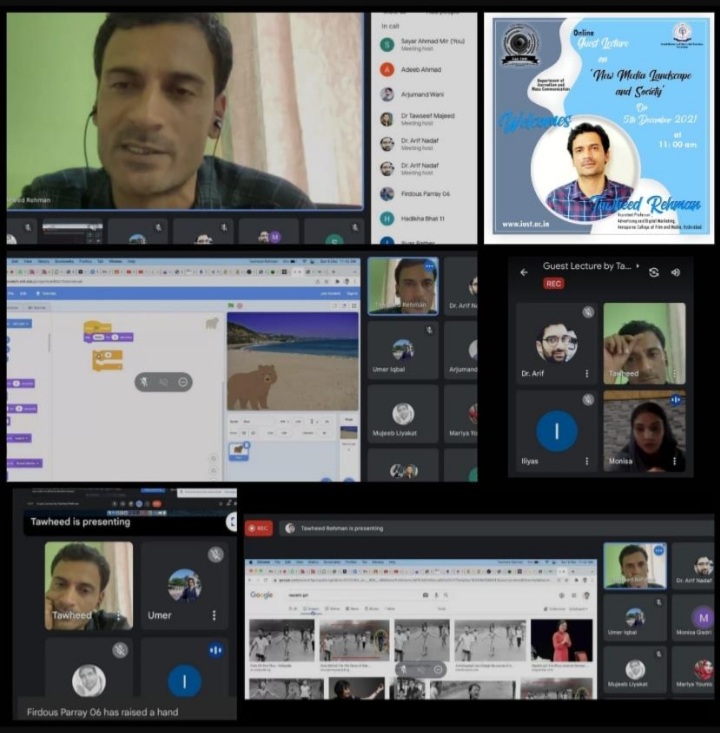This screenshot has height=733, width=720.
Task: Click the Scratch green flag run icon
Action: tap(232, 305)
